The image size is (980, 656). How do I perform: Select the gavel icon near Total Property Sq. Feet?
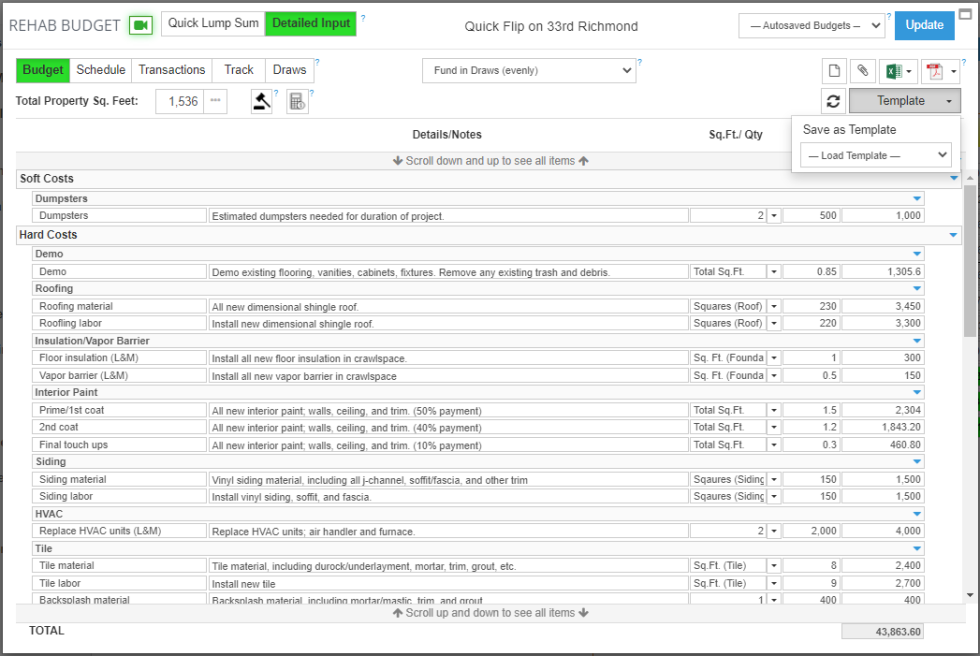click(x=261, y=100)
